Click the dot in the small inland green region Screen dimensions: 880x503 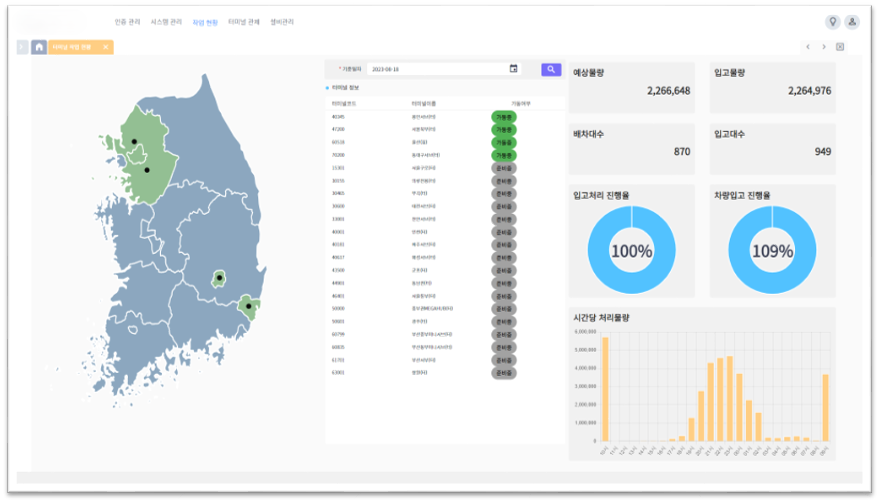(219, 278)
